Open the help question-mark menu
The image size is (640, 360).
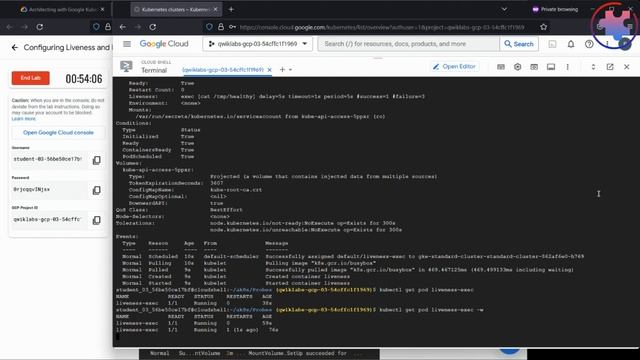click(x=589, y=44)
